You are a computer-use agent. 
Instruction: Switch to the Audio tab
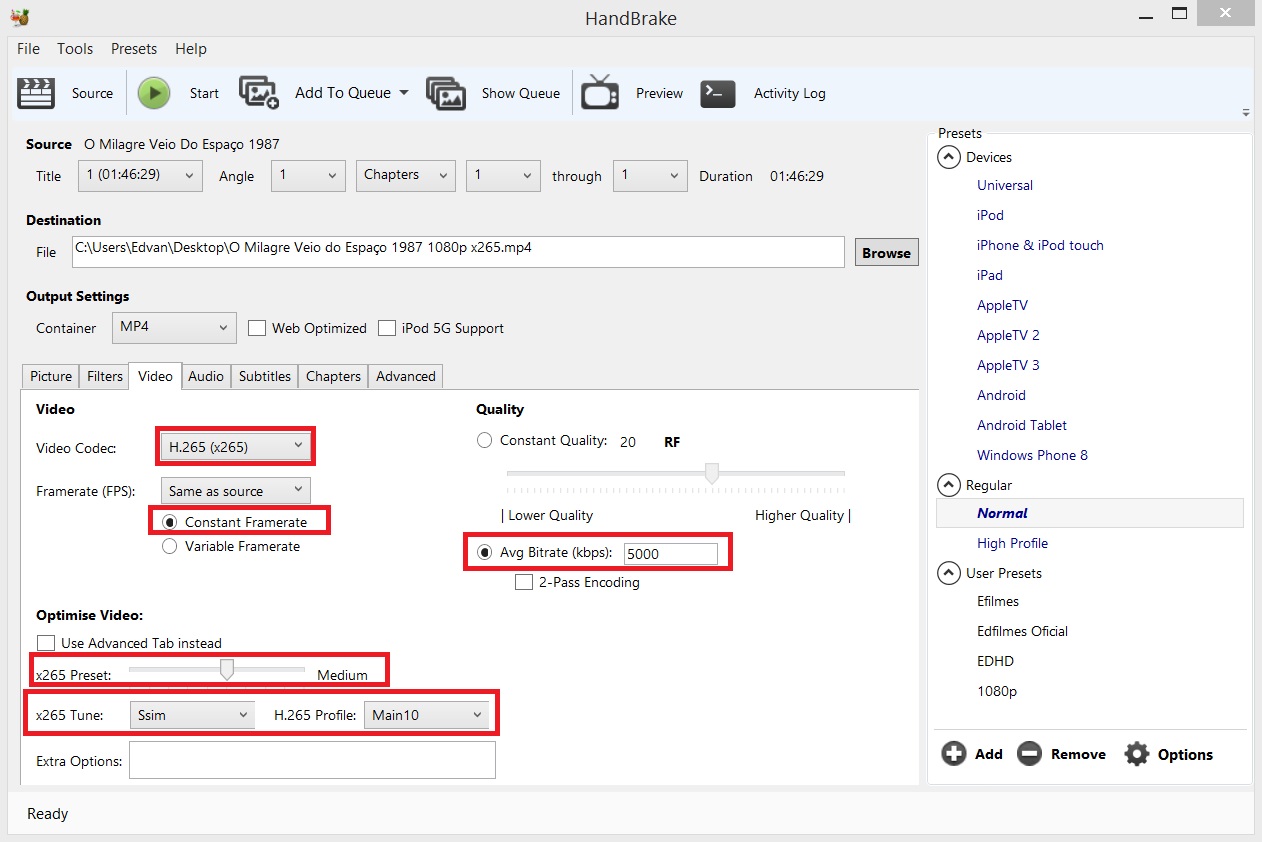(206, 376)
